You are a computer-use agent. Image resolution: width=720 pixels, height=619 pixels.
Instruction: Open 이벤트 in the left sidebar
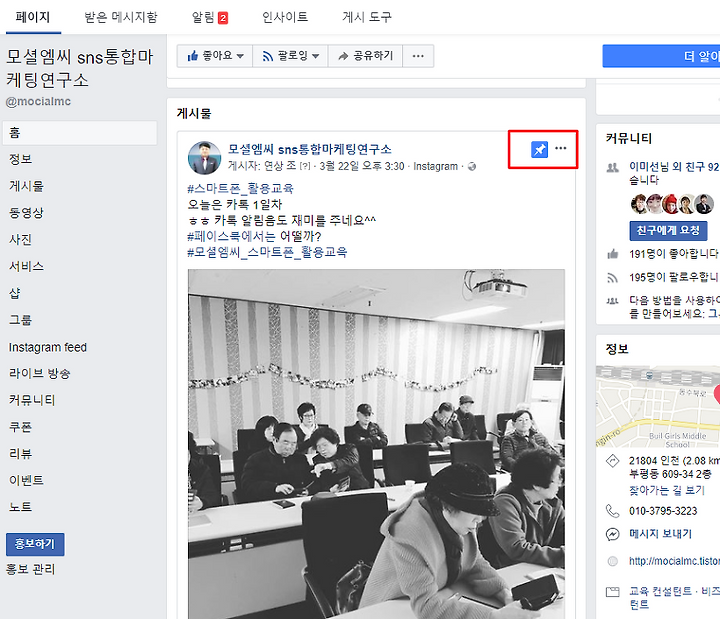tap(27, 480)
